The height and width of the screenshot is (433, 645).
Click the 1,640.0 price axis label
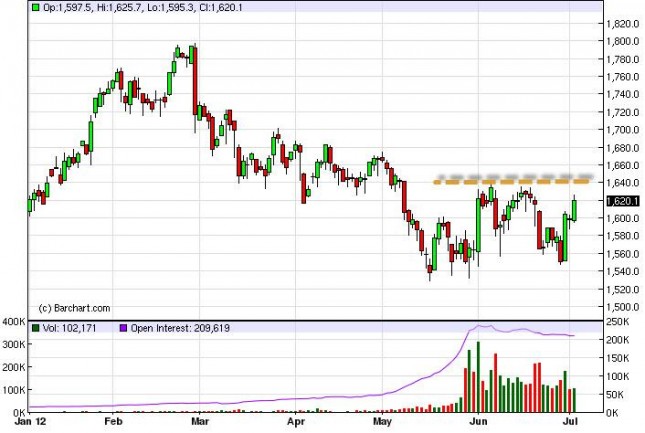623,183
